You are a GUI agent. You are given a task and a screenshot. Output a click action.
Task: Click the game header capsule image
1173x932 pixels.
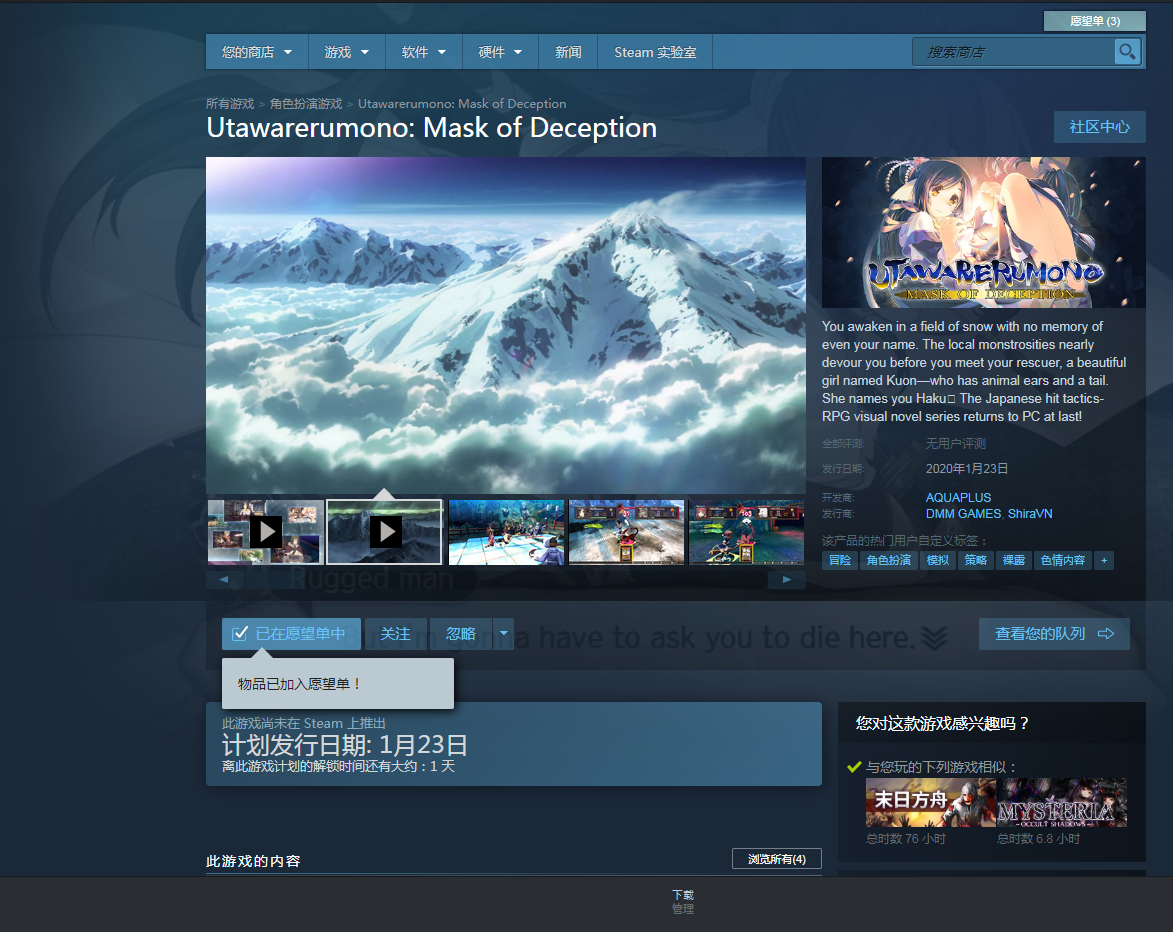pyautogui.click(x=984, y=233)
